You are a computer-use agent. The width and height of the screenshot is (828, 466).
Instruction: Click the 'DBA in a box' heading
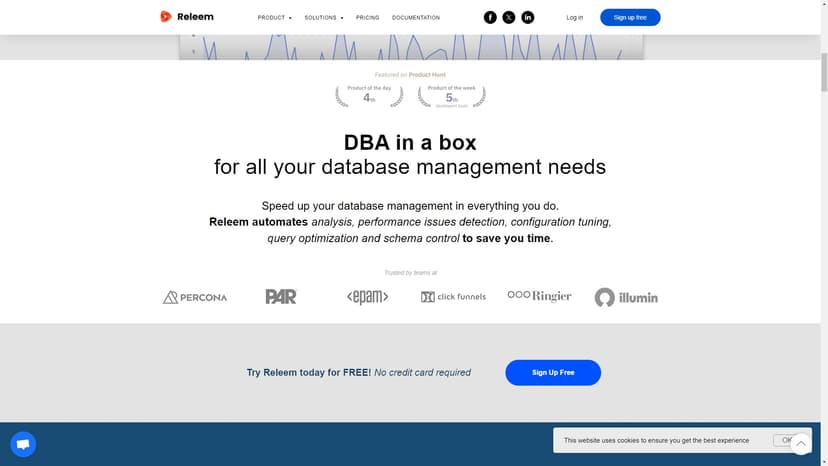(x=410, y=143)
